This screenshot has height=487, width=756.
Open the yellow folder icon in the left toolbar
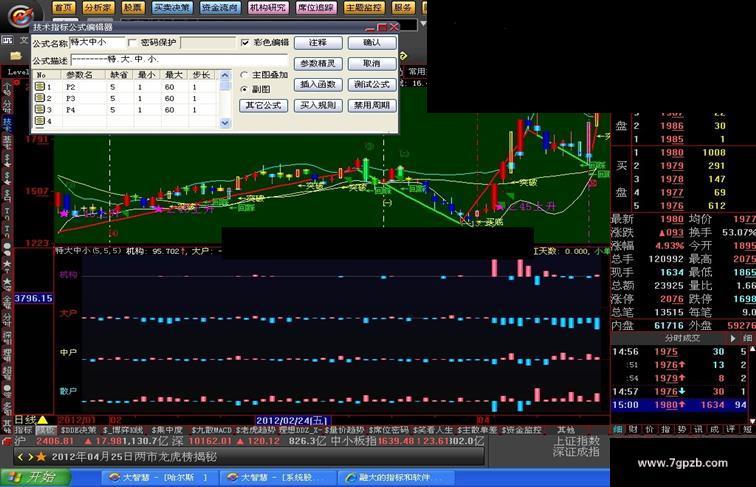[x=16, y=56]
